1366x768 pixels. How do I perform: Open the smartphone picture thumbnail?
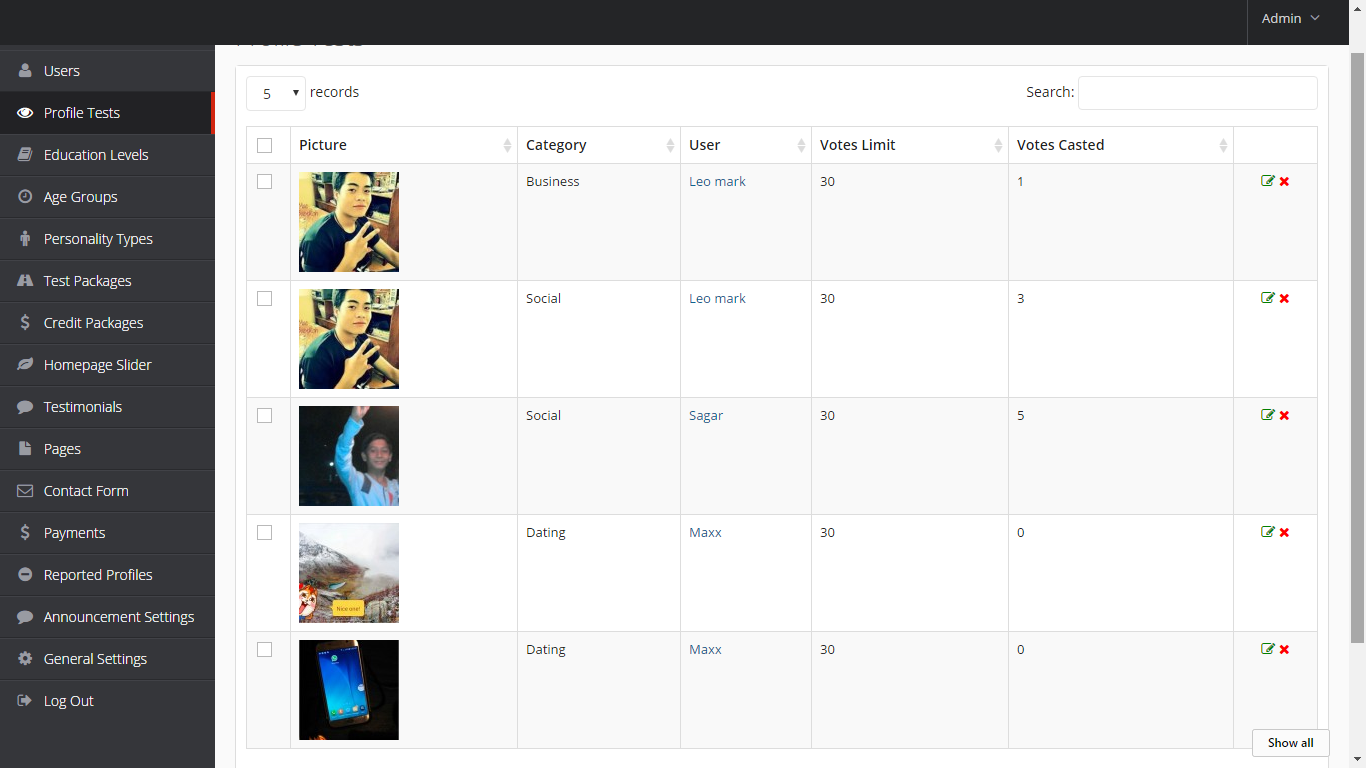click(349, 690)
